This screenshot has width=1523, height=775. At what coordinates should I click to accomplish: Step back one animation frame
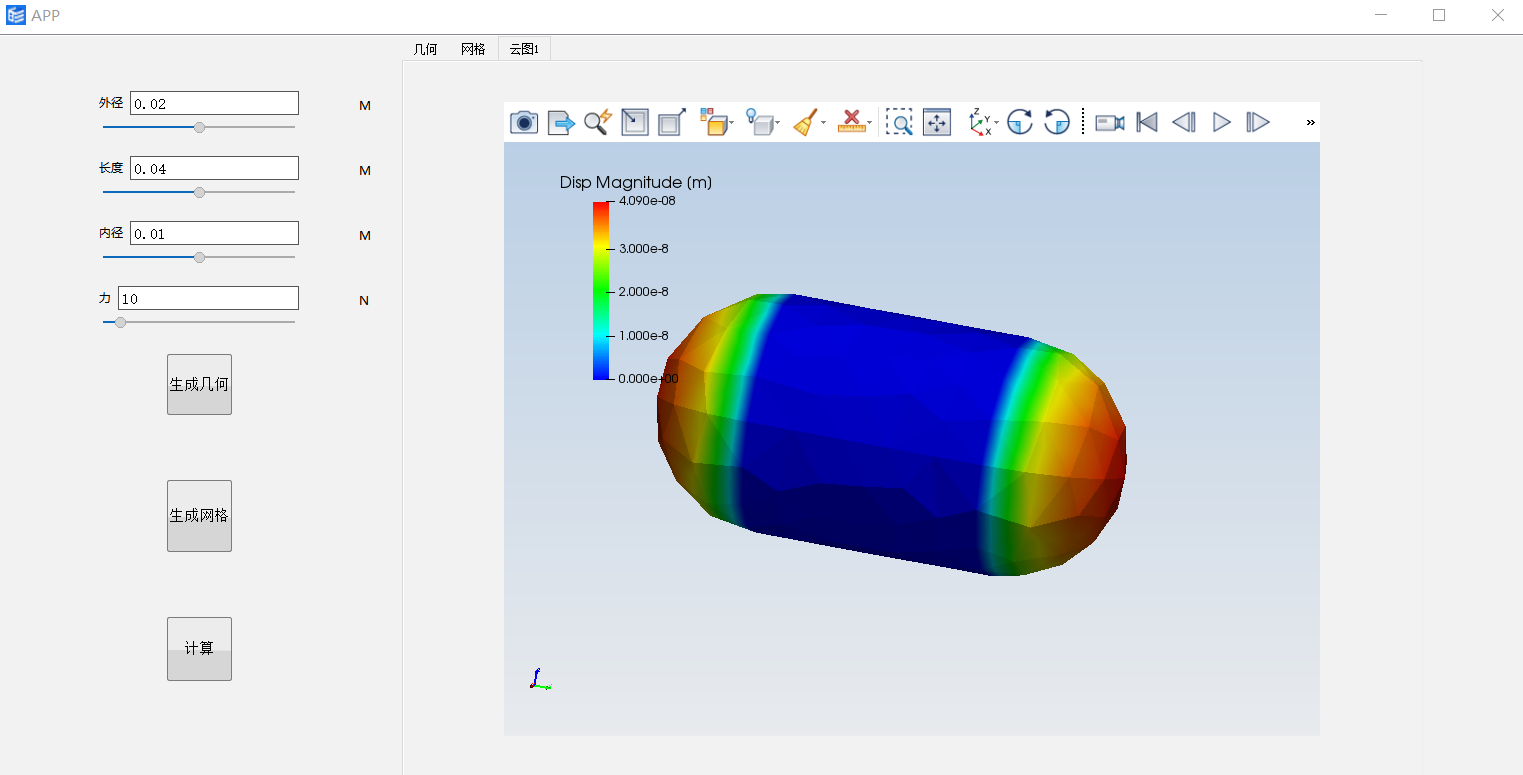tap(1184, 122)
